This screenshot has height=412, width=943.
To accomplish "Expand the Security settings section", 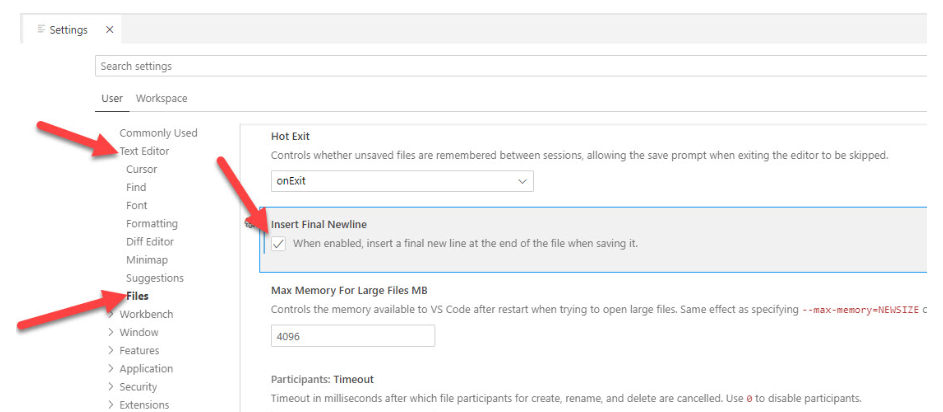I will pos(111,387).
